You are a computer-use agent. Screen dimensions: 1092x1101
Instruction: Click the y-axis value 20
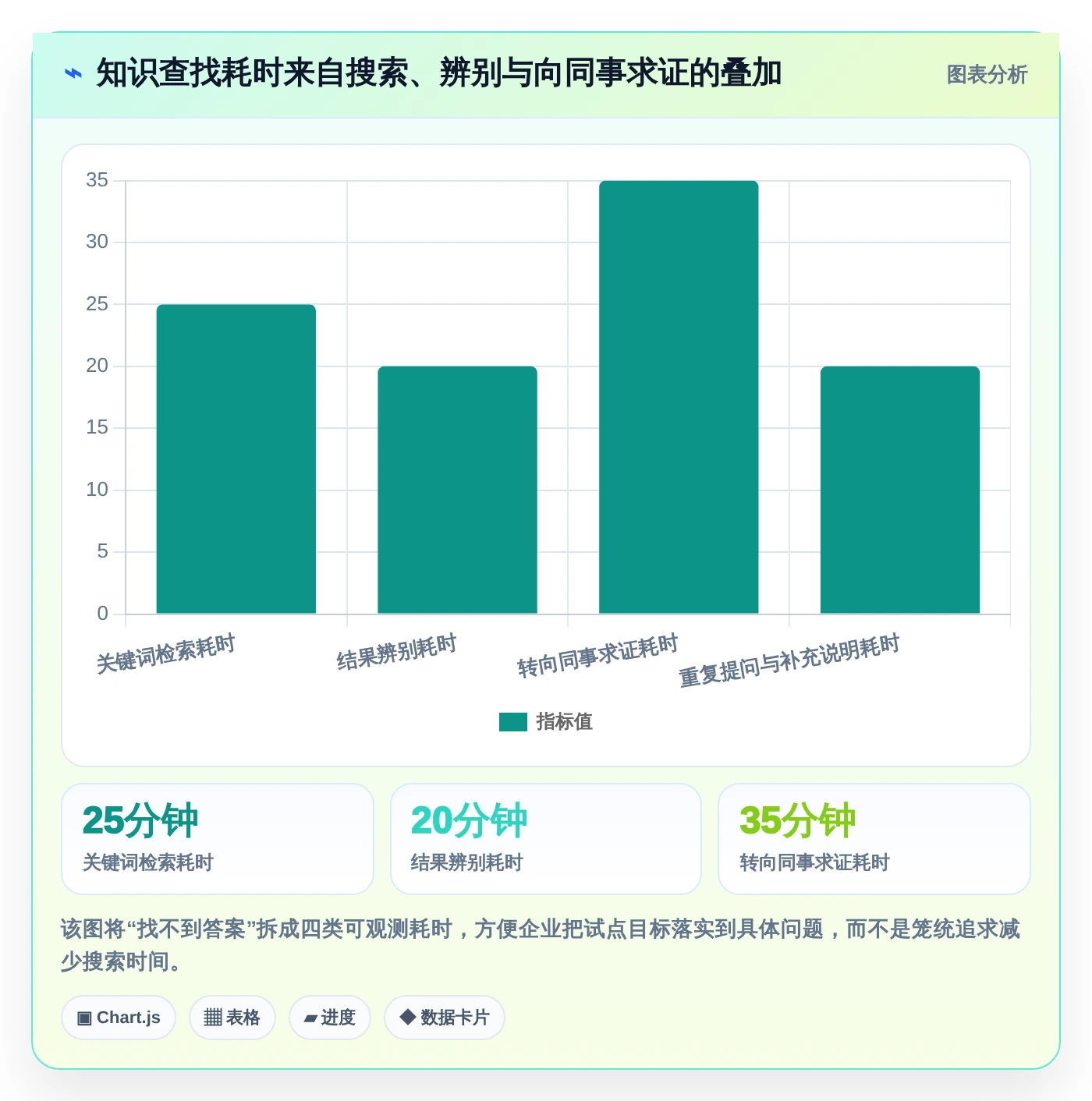click(x=97, y=366)
